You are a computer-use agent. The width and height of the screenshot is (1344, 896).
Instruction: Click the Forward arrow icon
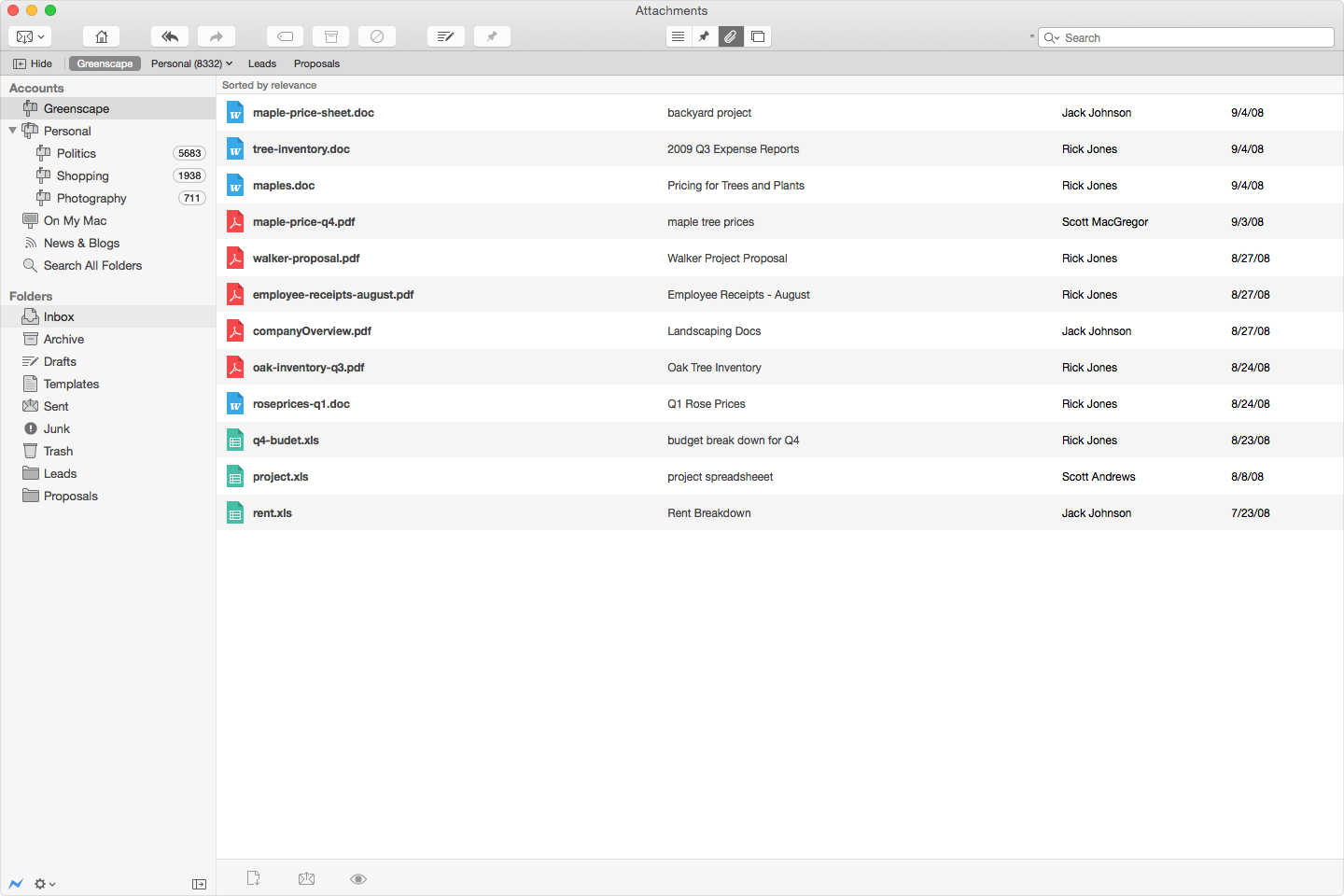click(x=216, y=36)
